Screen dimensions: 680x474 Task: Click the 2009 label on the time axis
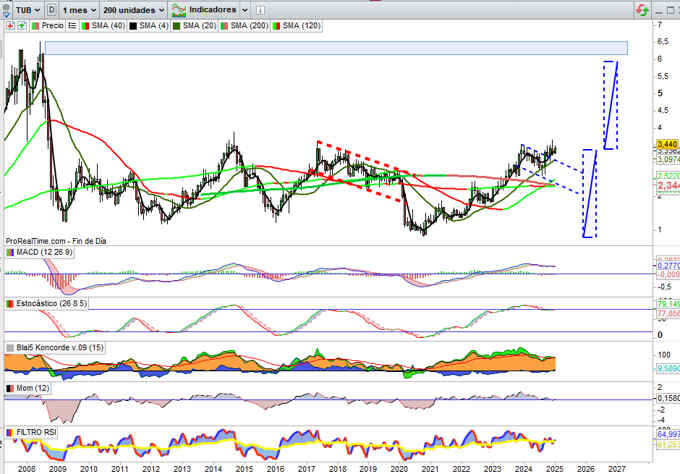[58, 469]
